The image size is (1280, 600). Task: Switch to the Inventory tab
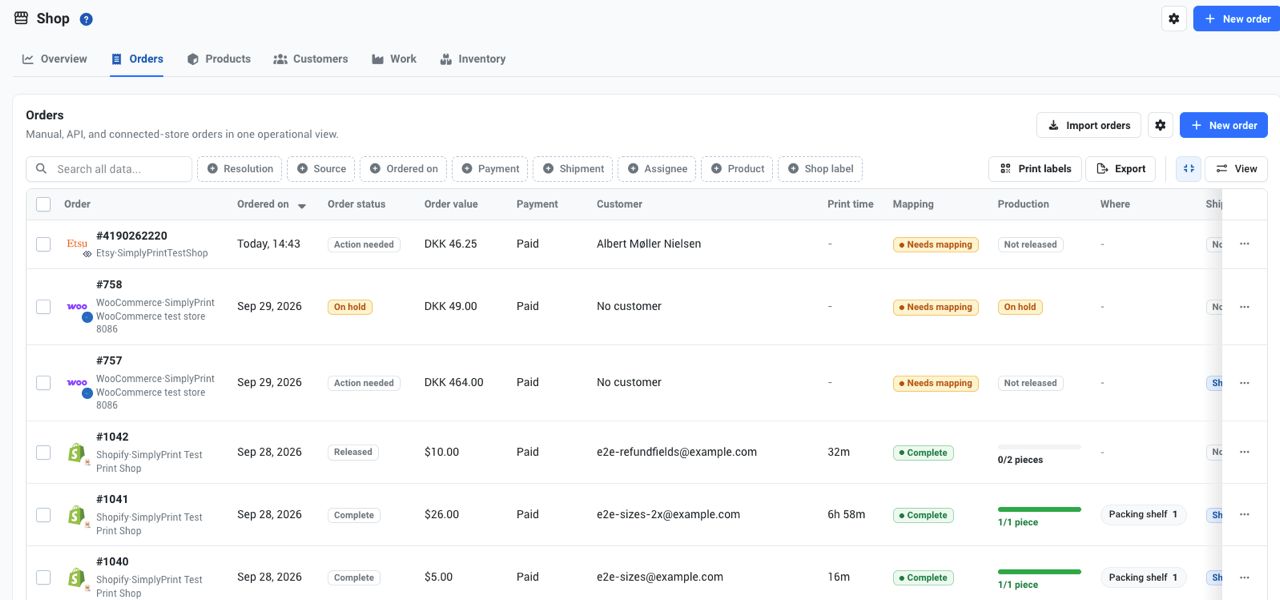[x=473, y=59]
